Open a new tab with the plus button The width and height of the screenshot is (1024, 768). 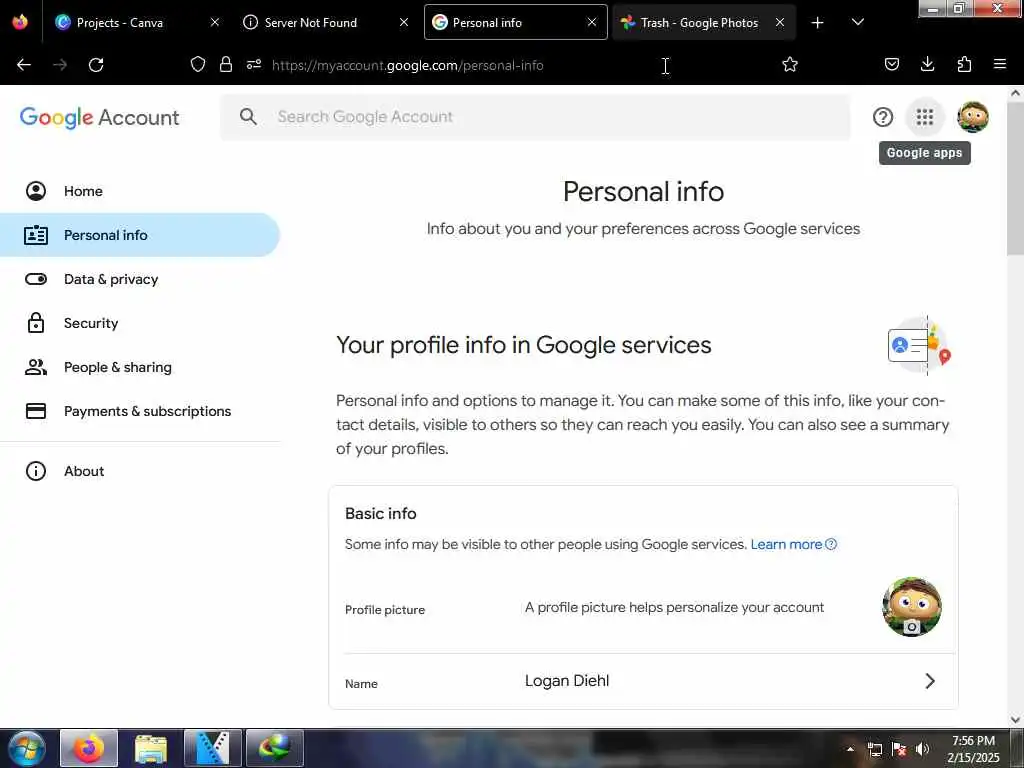pos(817,23)
